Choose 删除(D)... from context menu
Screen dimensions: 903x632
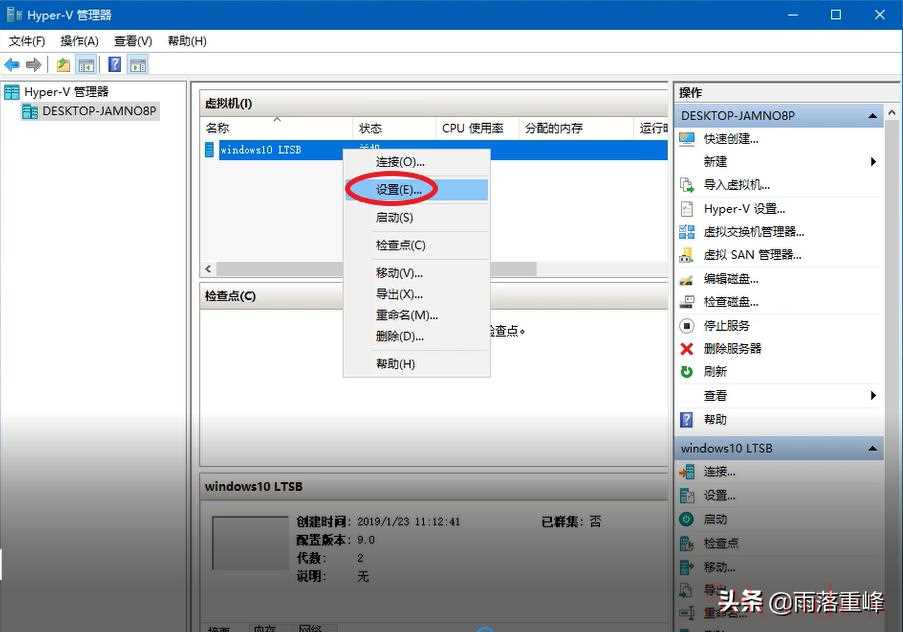click(x=416, y=336)
